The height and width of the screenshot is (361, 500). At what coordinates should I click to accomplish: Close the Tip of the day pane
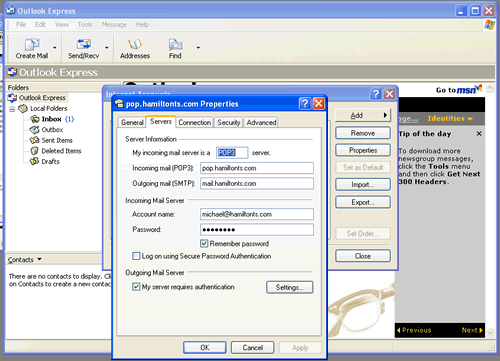tap(479, 134)
